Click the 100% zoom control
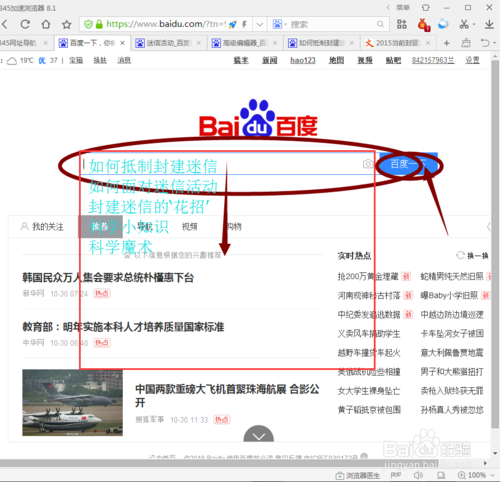This screenshot has height=482, width=500. point(472,475)
